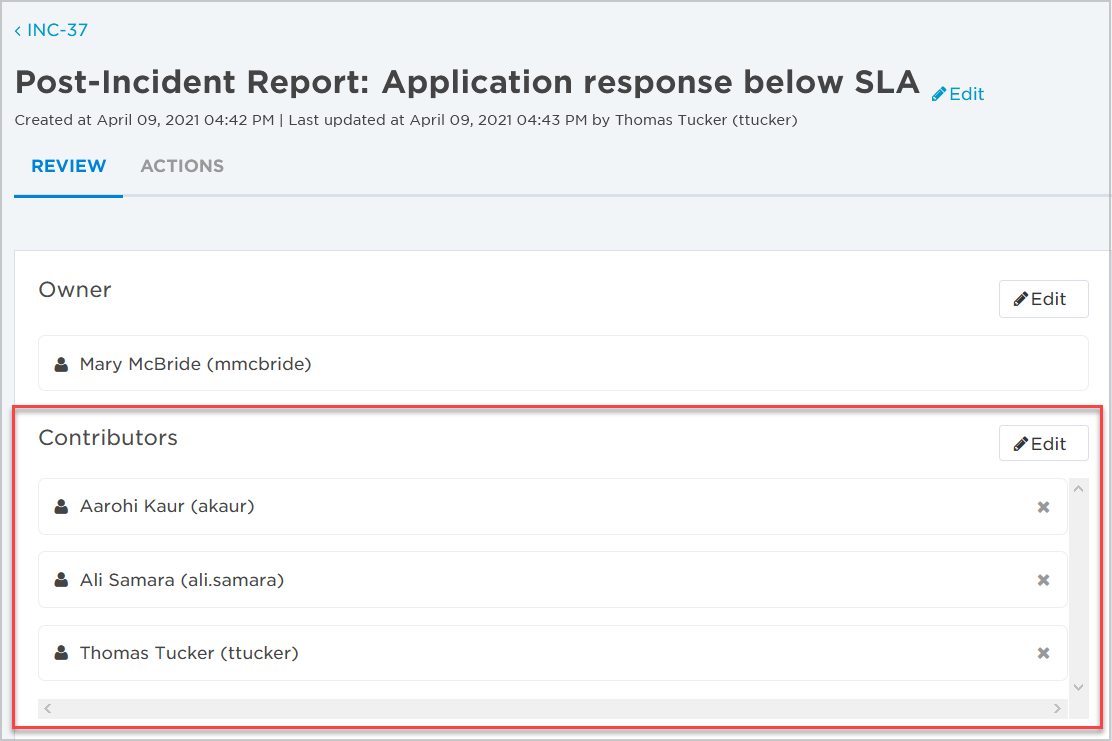Open the ACTIONS tab
1112x741 pixels.
click(x=182, y=166)
